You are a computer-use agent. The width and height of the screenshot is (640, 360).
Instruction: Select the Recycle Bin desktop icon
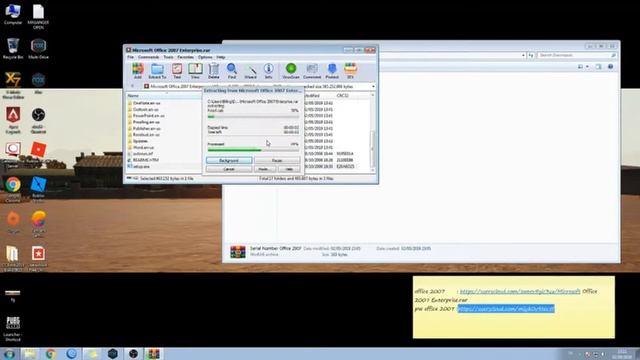13,48
